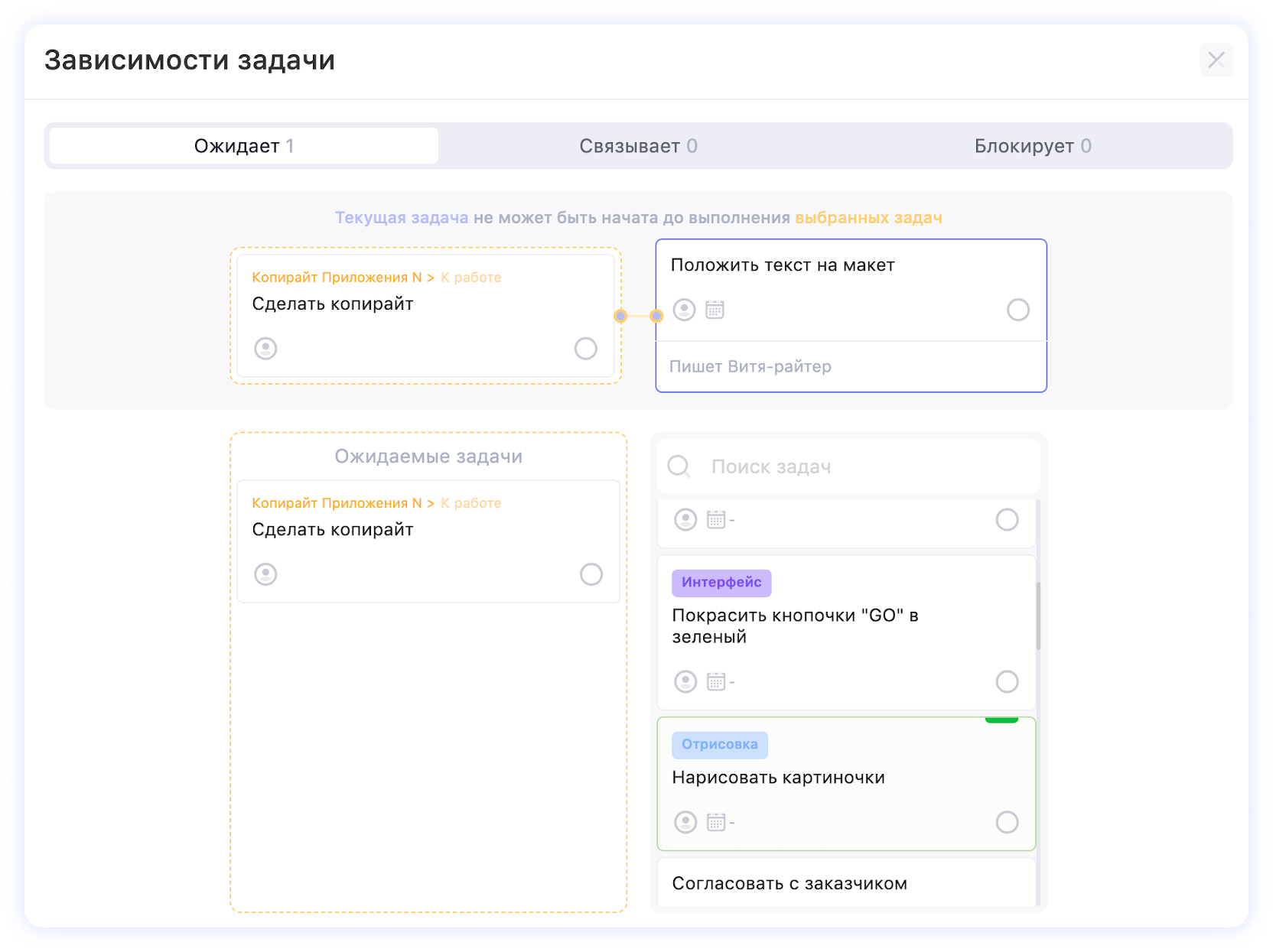The image size is (1273, 952).
Task: Open calendar icon on 'Нарисовать картиночки' task
Action: point(716,822)
